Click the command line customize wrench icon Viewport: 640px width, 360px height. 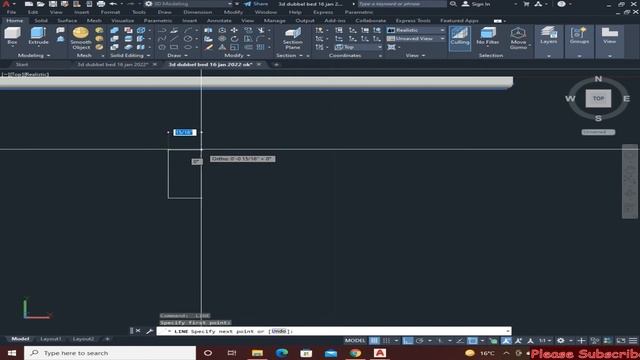pyautogui.click(x=149, y=331)
